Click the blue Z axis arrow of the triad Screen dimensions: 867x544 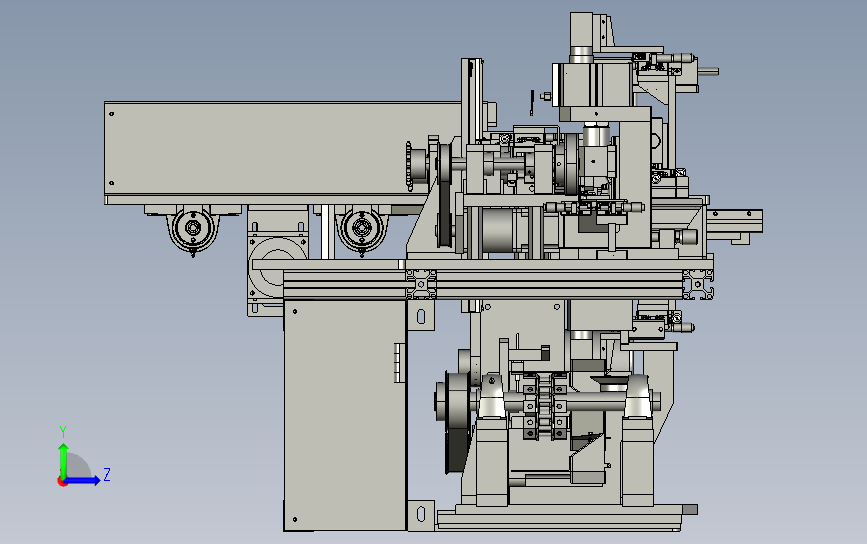click(x=83, y=480)
